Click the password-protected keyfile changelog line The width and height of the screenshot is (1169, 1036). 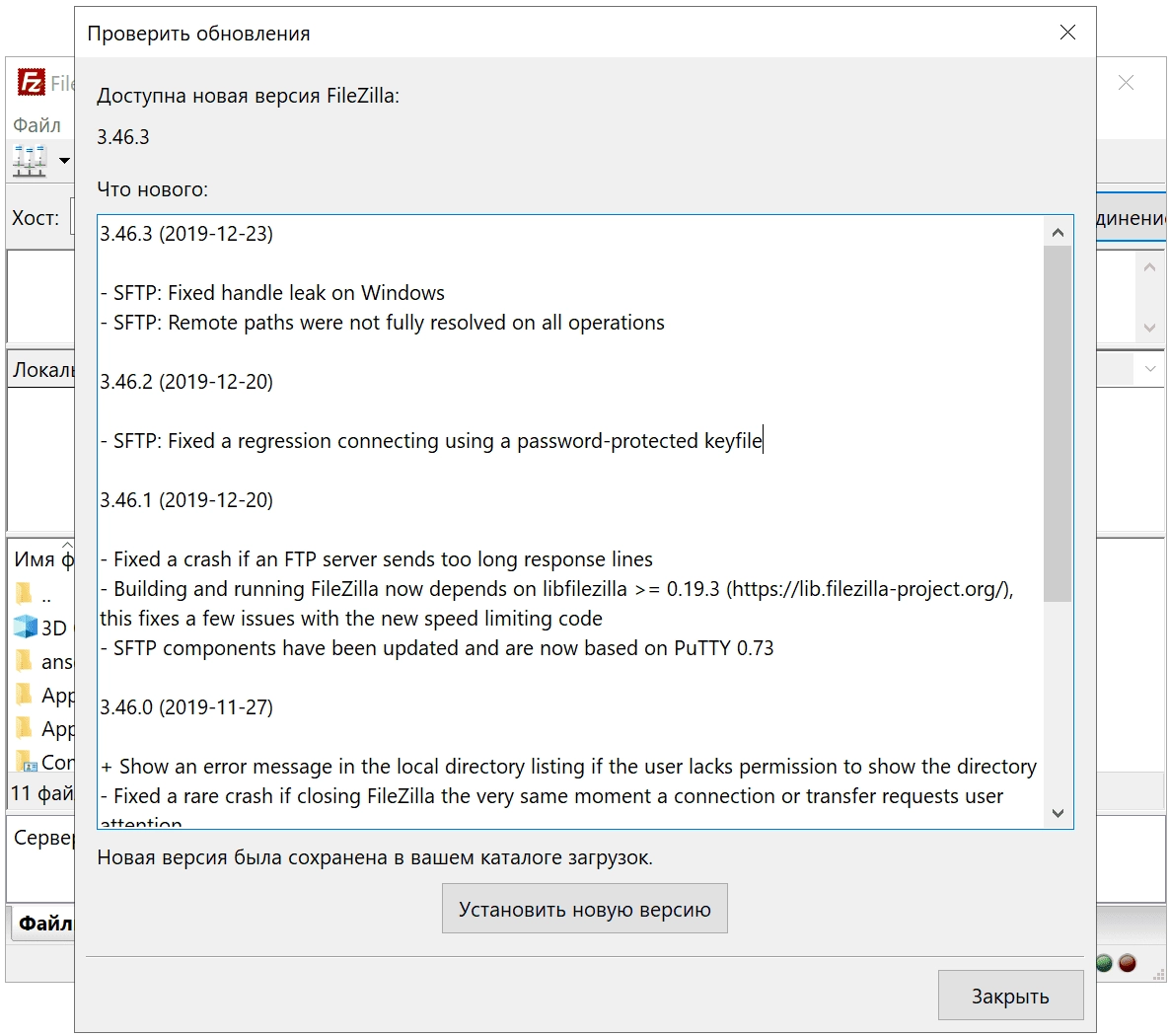point(431,441)
